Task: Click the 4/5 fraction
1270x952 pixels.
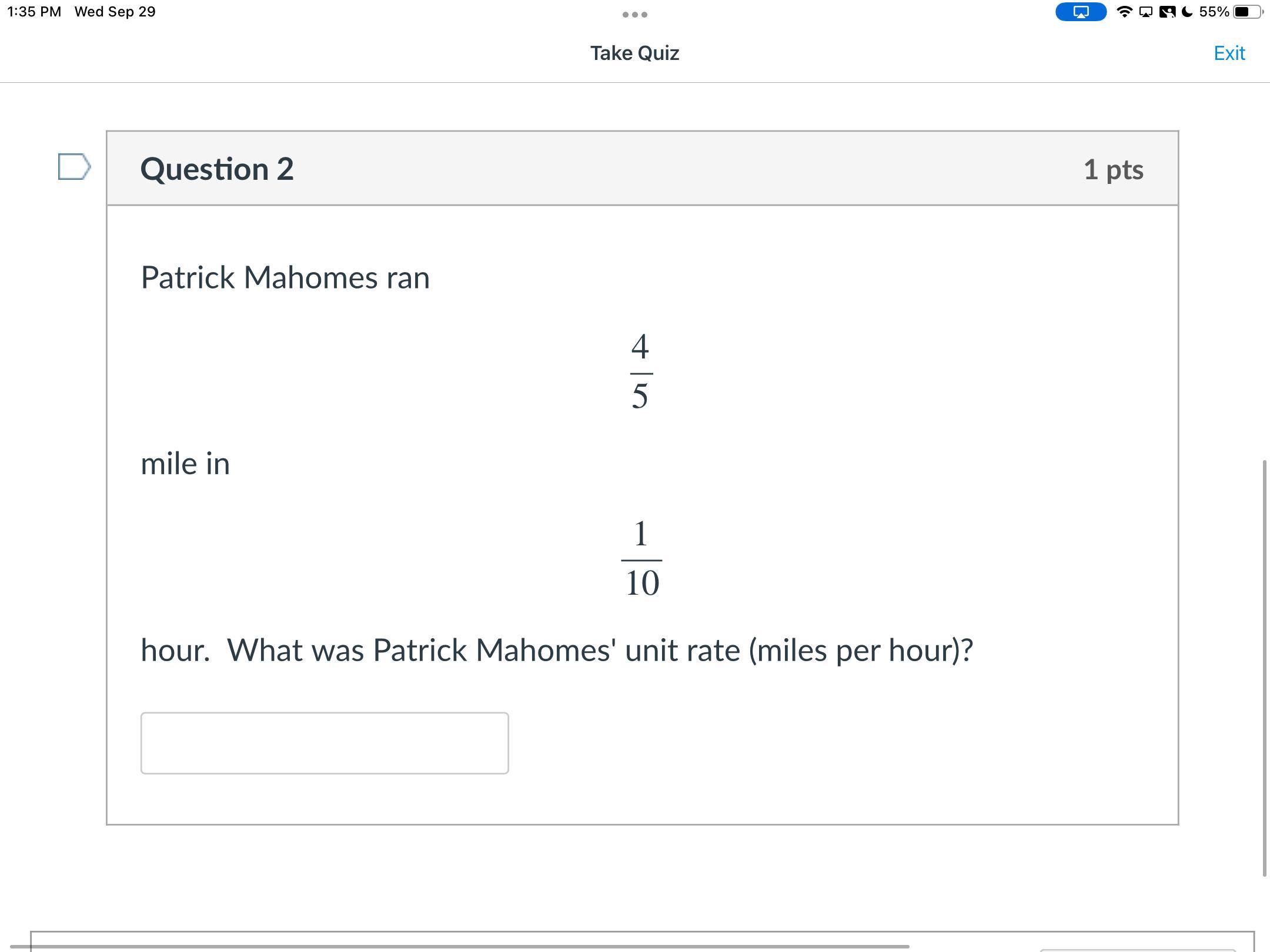Action: click(x=640, y=371)
